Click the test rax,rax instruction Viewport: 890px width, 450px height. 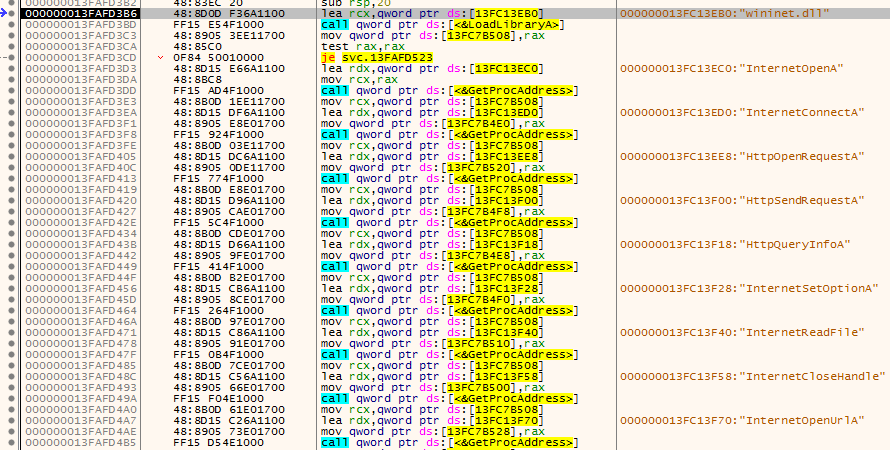click(363, 47)
